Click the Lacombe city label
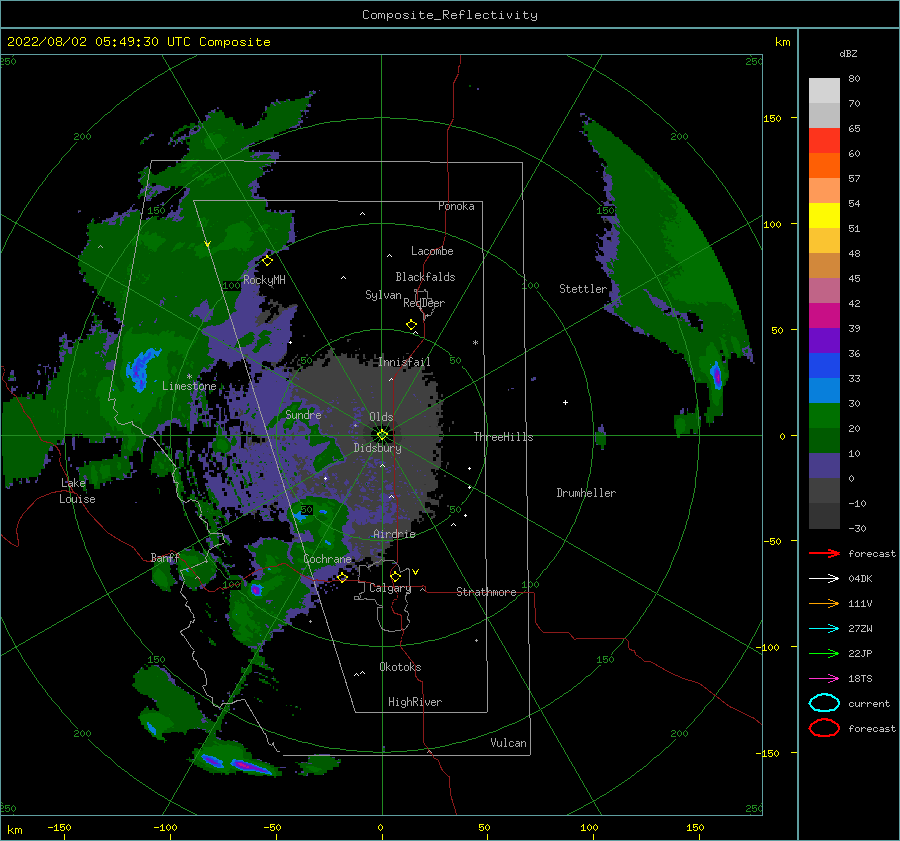This screenshot has height=841, width=900. pyautogui.click(x=432, y=251)
